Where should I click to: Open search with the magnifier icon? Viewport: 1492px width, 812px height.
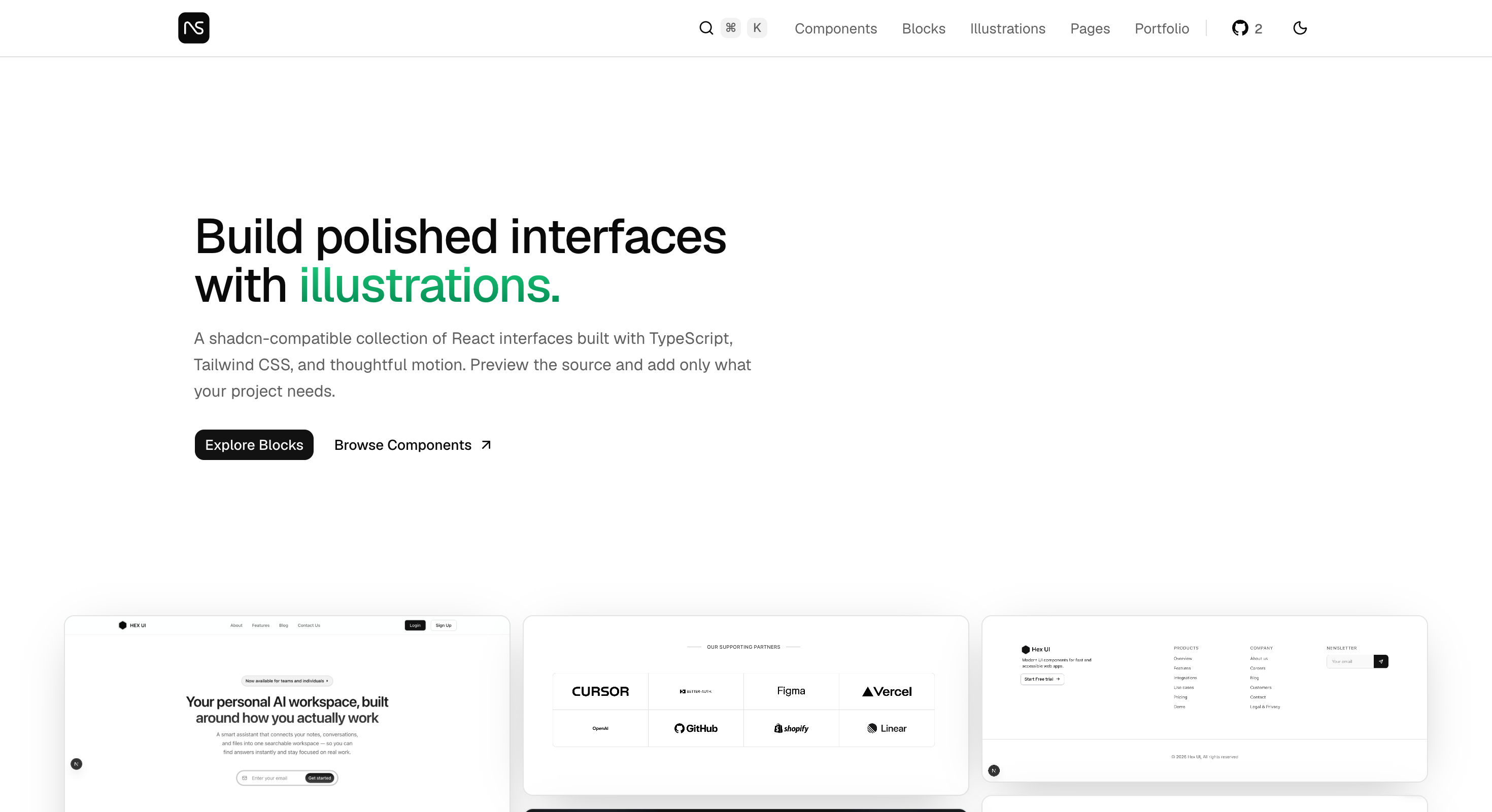705,28
